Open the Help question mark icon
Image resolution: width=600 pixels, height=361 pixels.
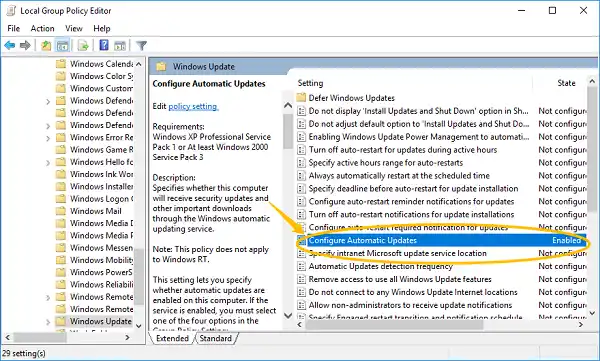[104, 45]
